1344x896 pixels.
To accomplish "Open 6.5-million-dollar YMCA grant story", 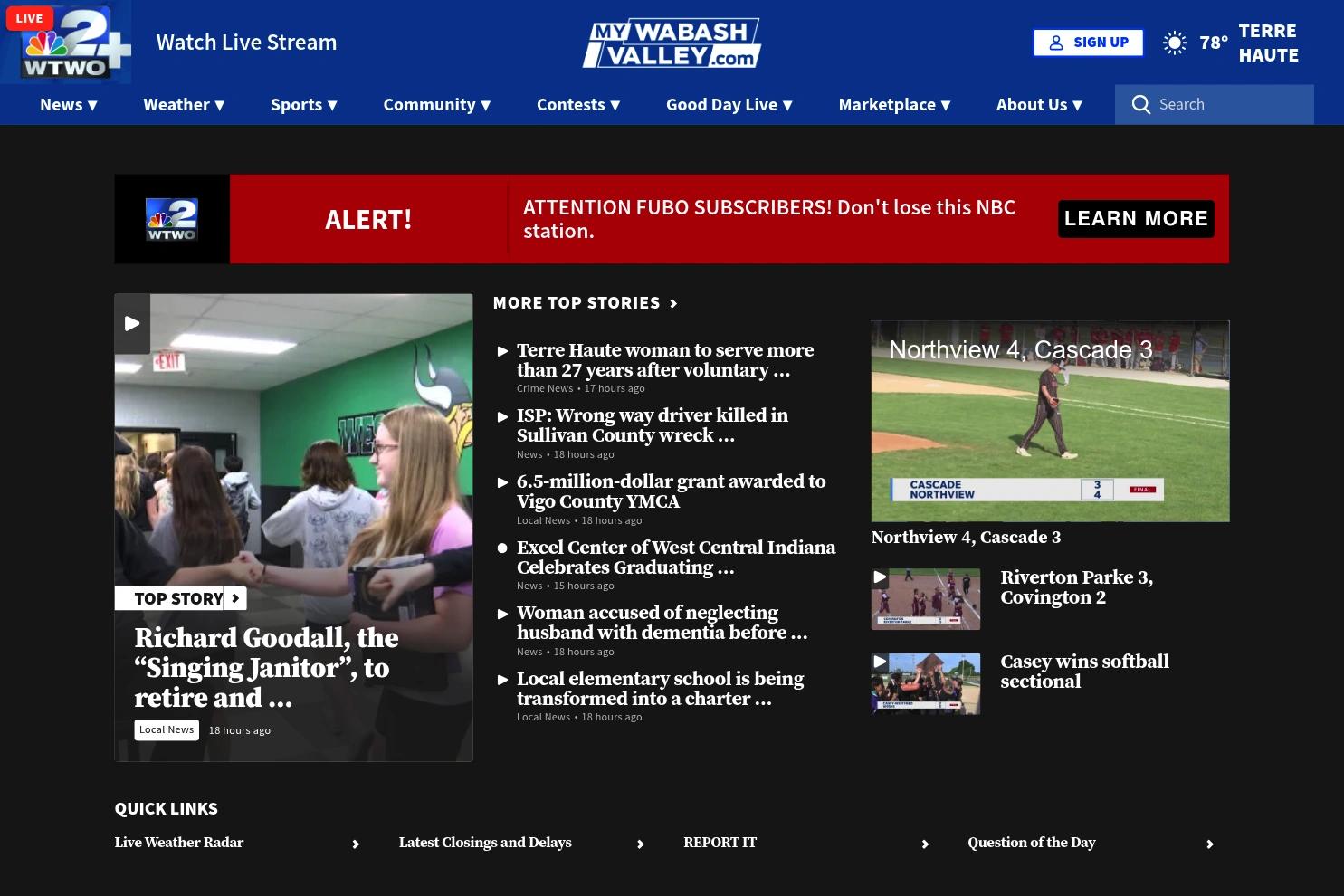I will tap(671, 491).
